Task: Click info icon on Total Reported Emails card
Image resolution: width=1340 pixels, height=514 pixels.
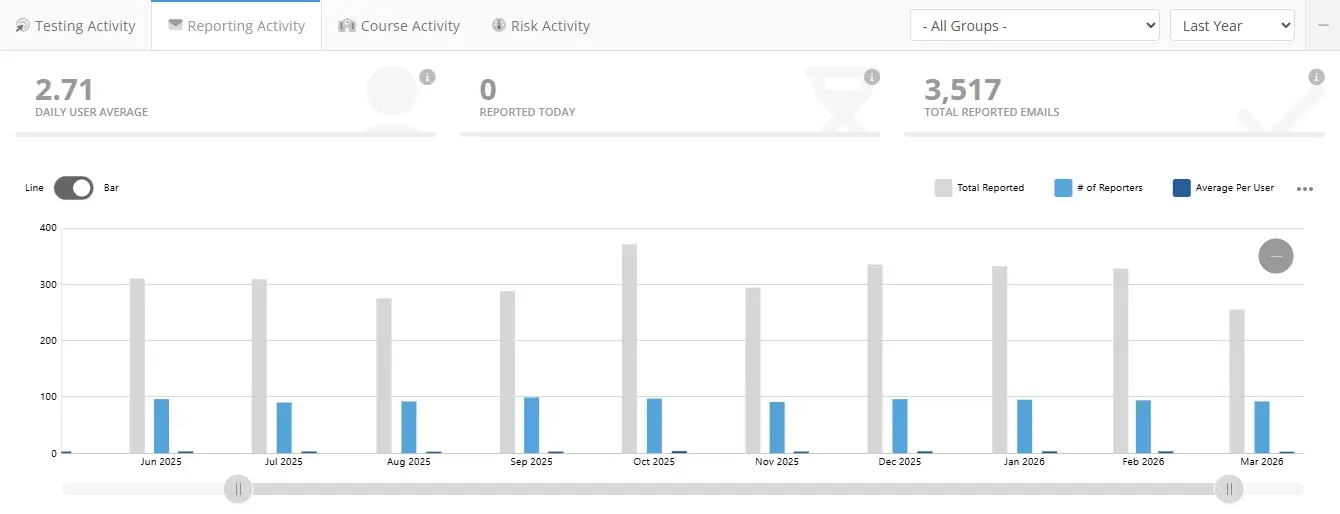Action: 1315,77
